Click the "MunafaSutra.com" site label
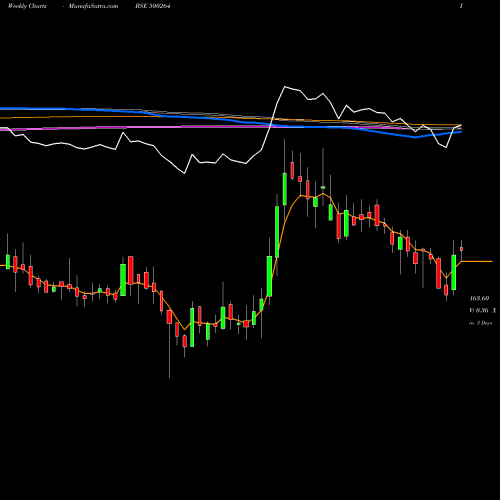 93,6
